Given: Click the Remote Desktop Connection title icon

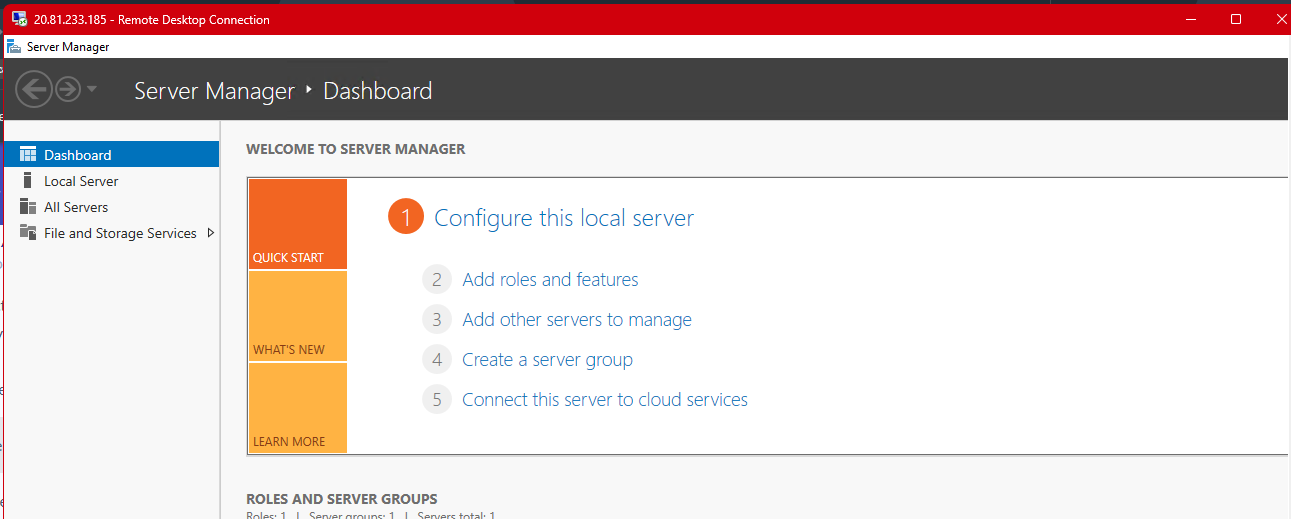Looking at the screenshot, I should pos(19,19).
